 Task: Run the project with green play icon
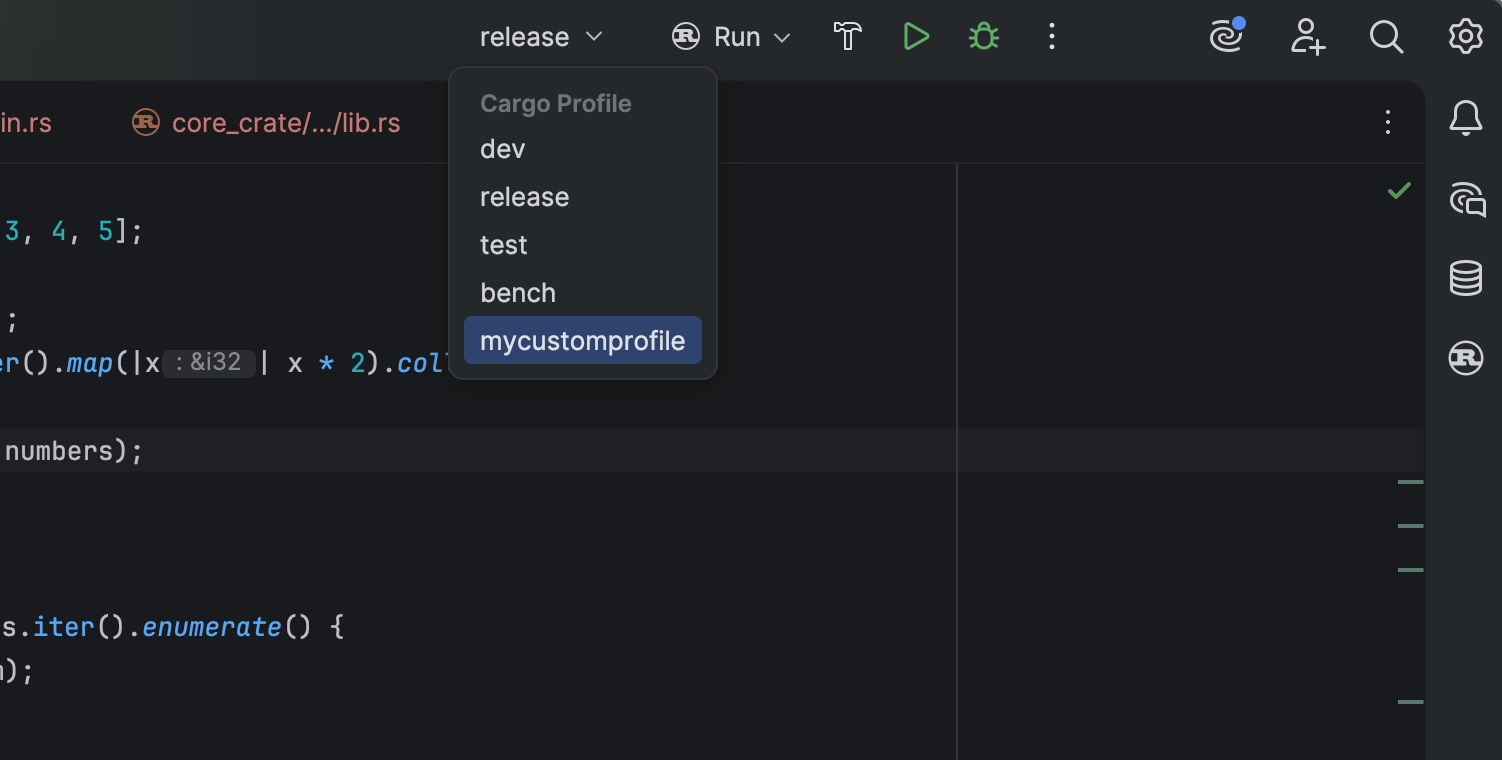tap(915, 37)
